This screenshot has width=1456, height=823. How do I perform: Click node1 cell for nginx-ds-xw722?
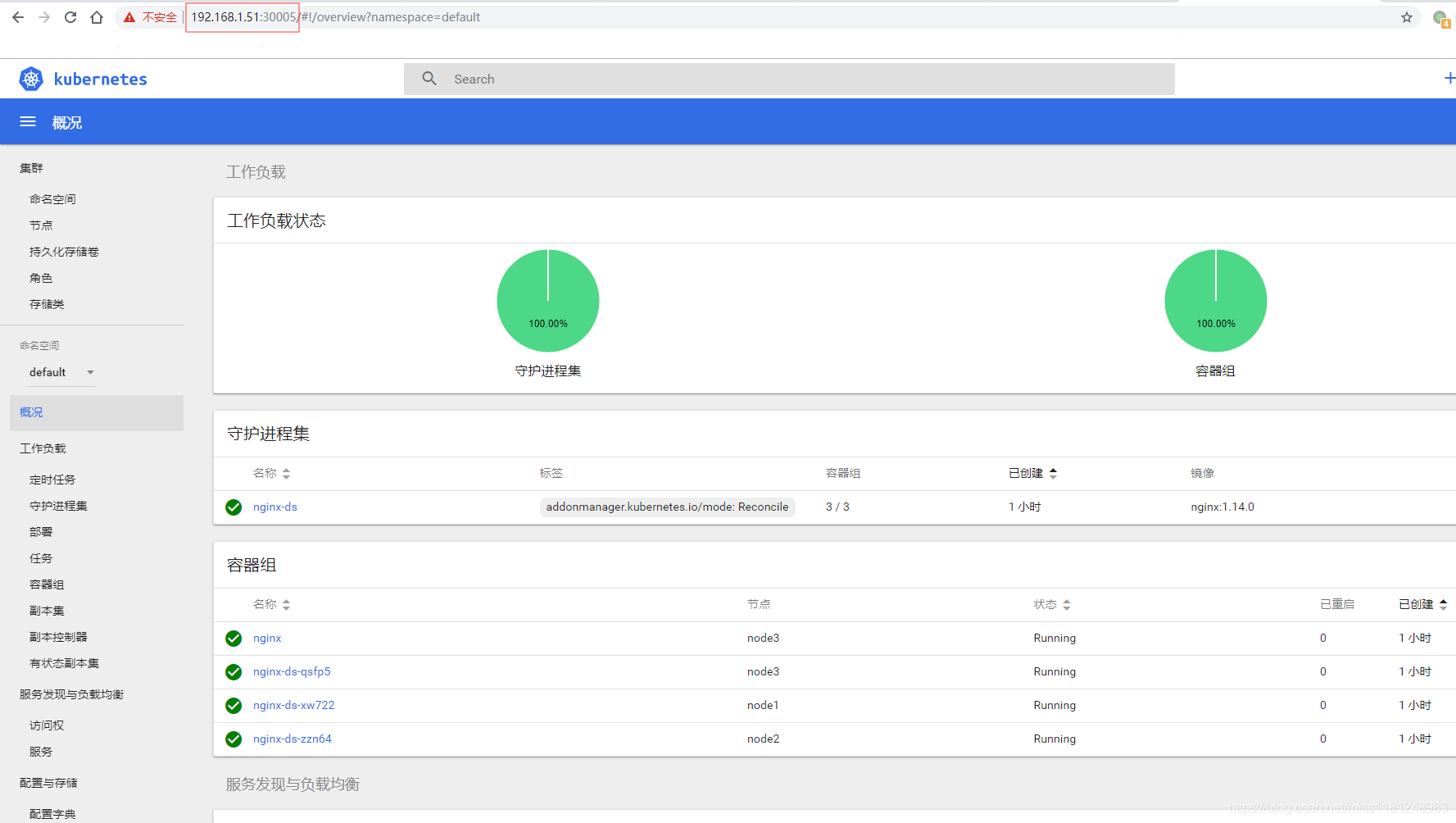tap(763, 706)
